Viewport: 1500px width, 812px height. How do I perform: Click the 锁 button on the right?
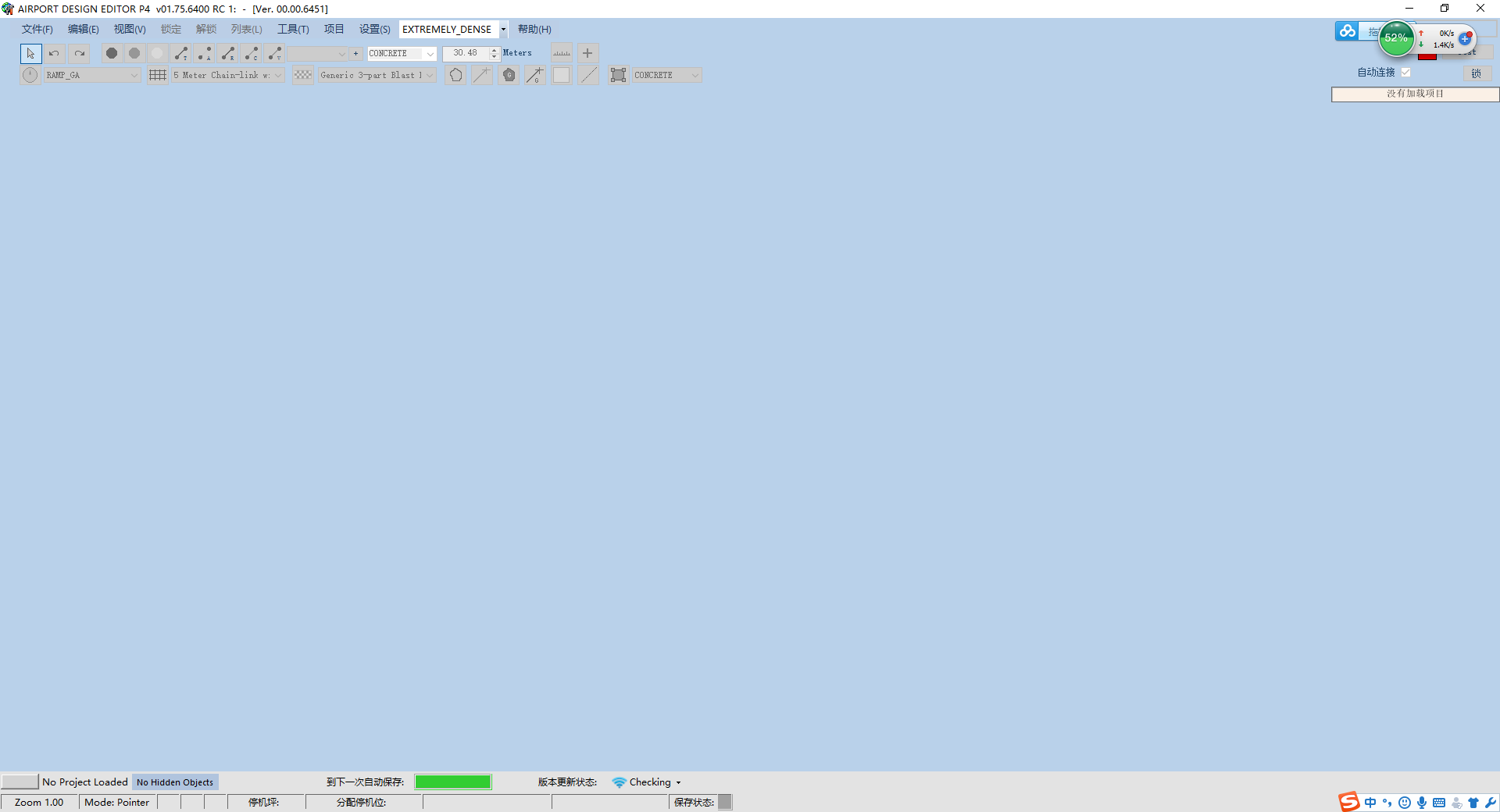point(1477,73)
